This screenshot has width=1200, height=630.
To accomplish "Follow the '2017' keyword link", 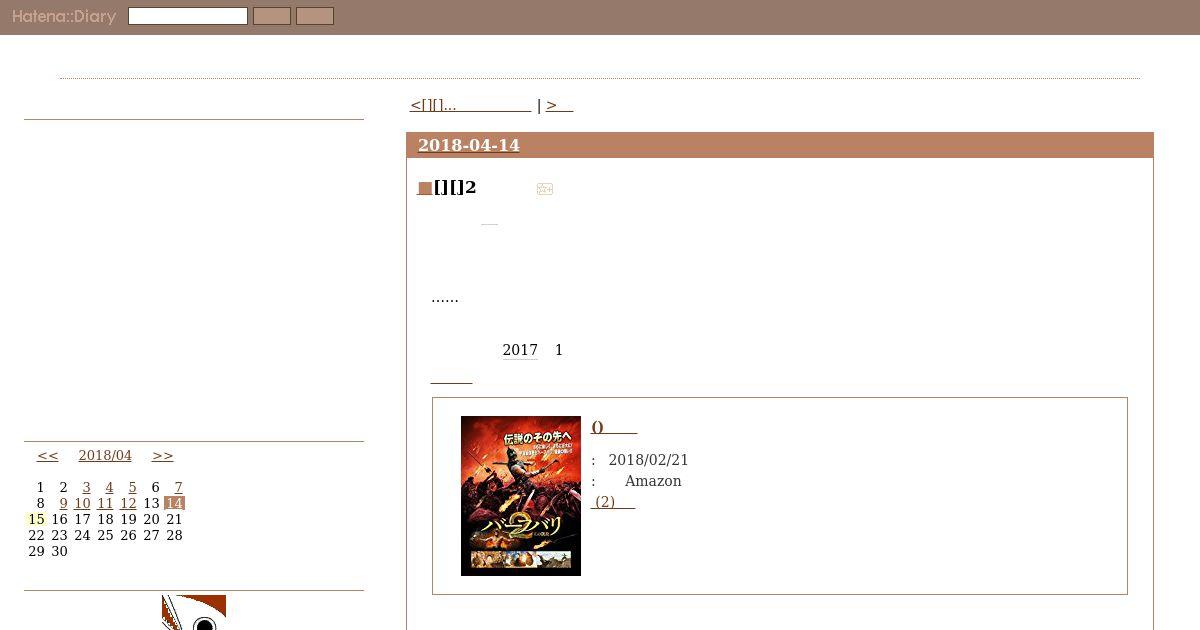I will pyautogui.click(x=520, y=350).
